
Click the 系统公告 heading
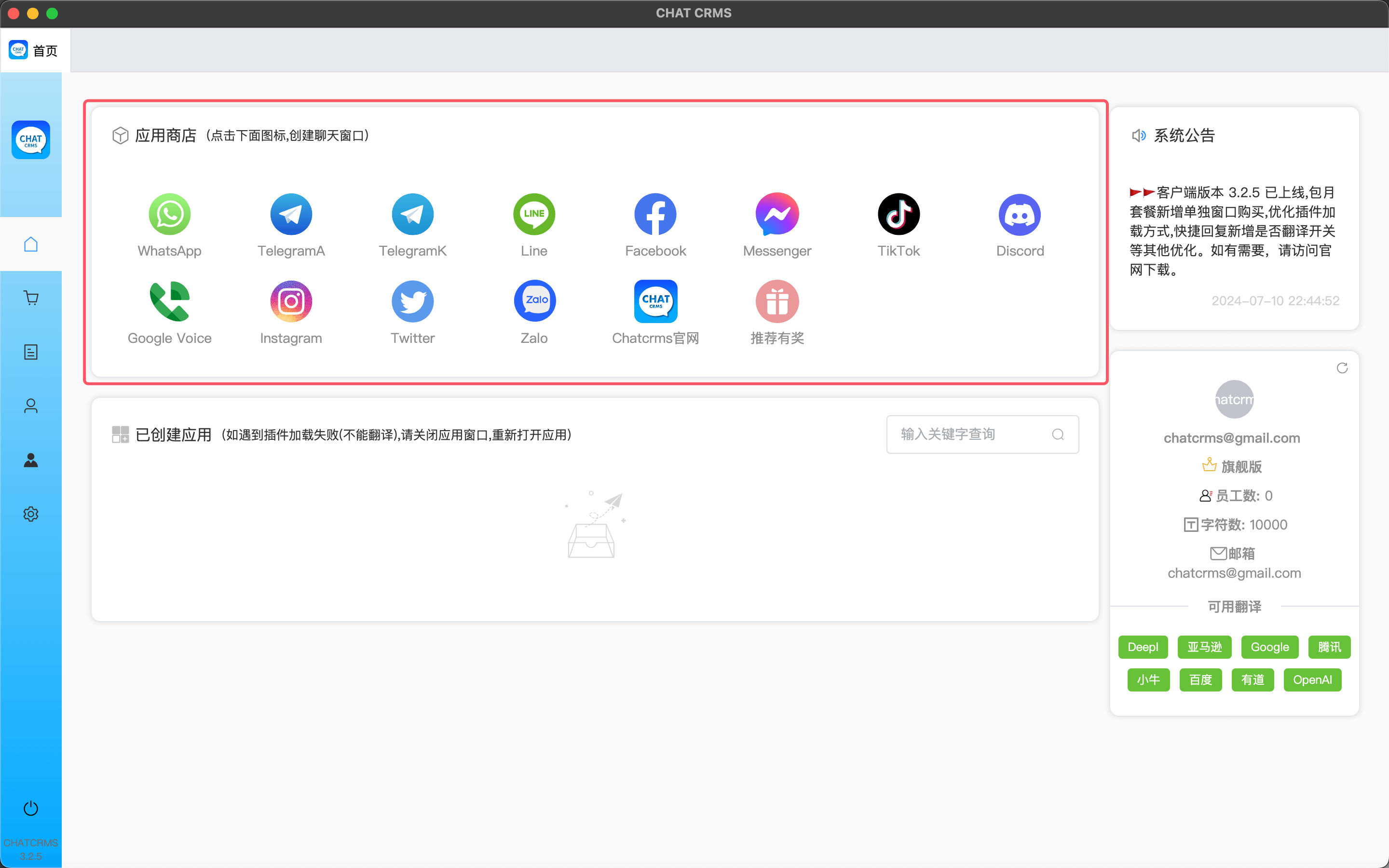tap(1184, 136)
